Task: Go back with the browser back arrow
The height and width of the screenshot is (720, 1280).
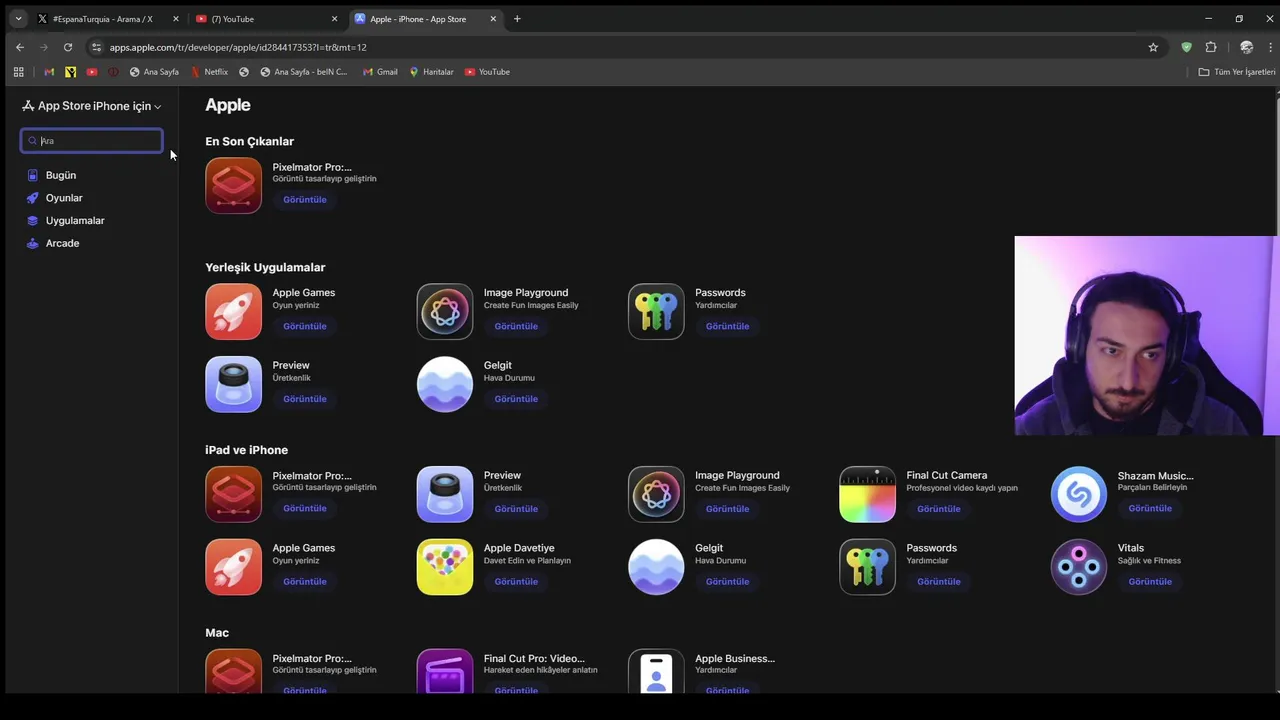Action: [x=20, y=47]
